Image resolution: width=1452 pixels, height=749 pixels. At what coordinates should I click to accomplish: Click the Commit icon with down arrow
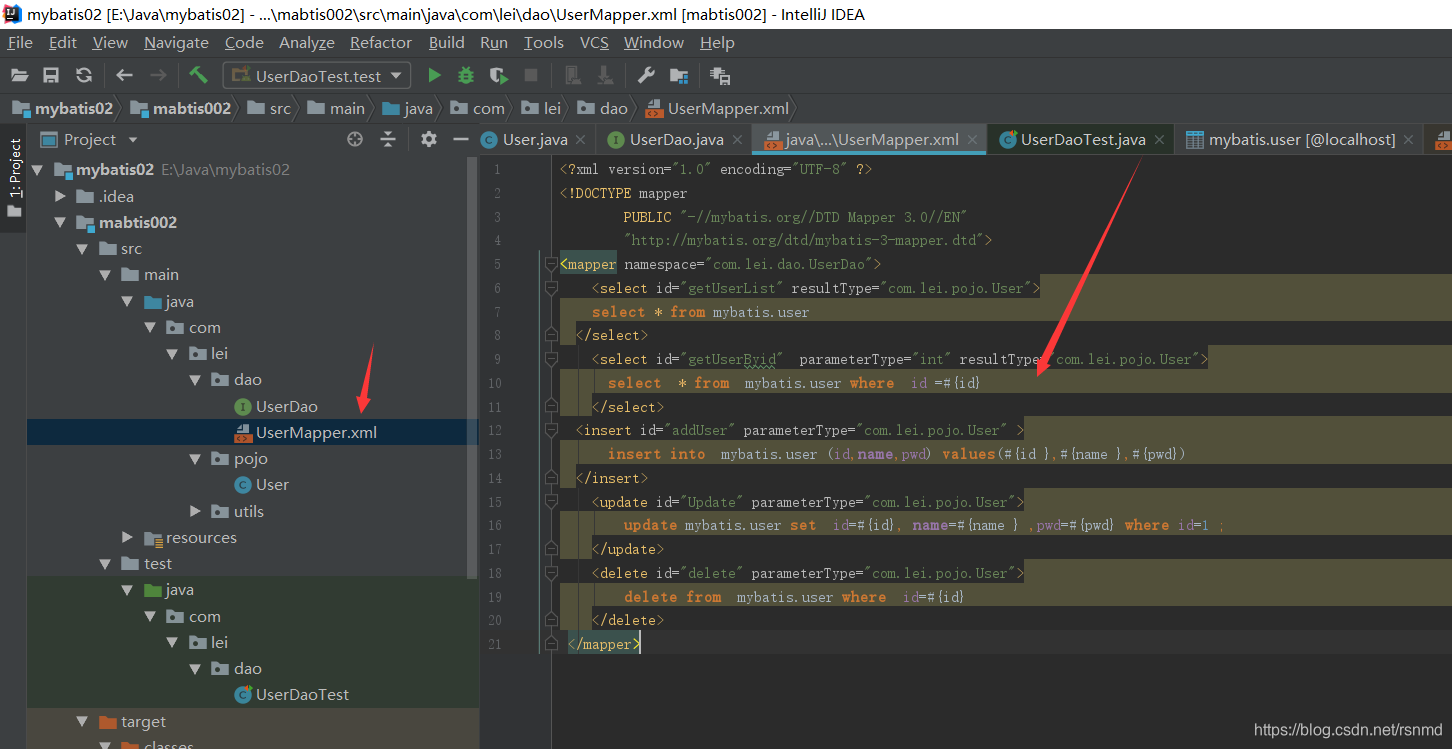(605, 75)
